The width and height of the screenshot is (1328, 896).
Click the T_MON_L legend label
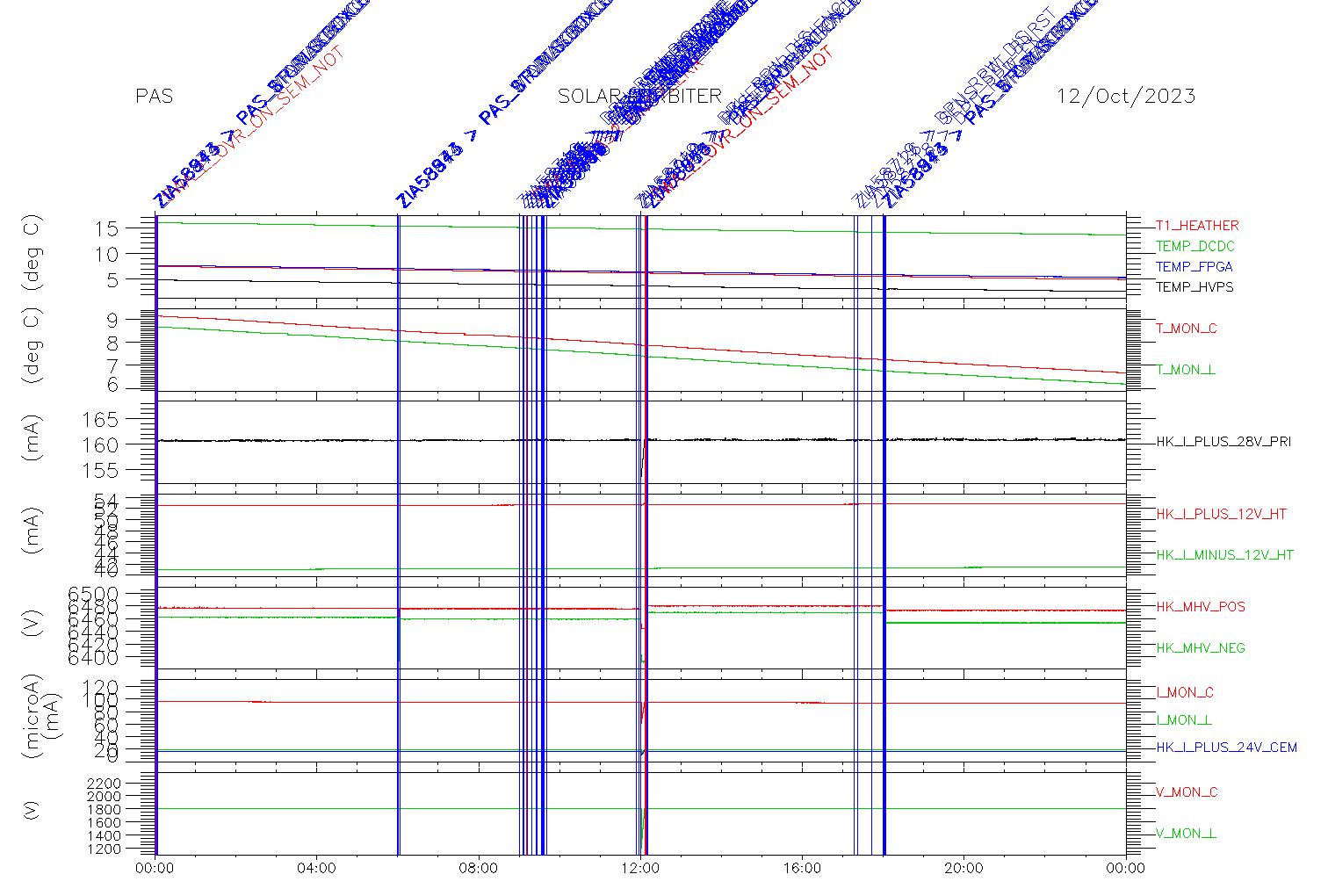coord(1186,370)
